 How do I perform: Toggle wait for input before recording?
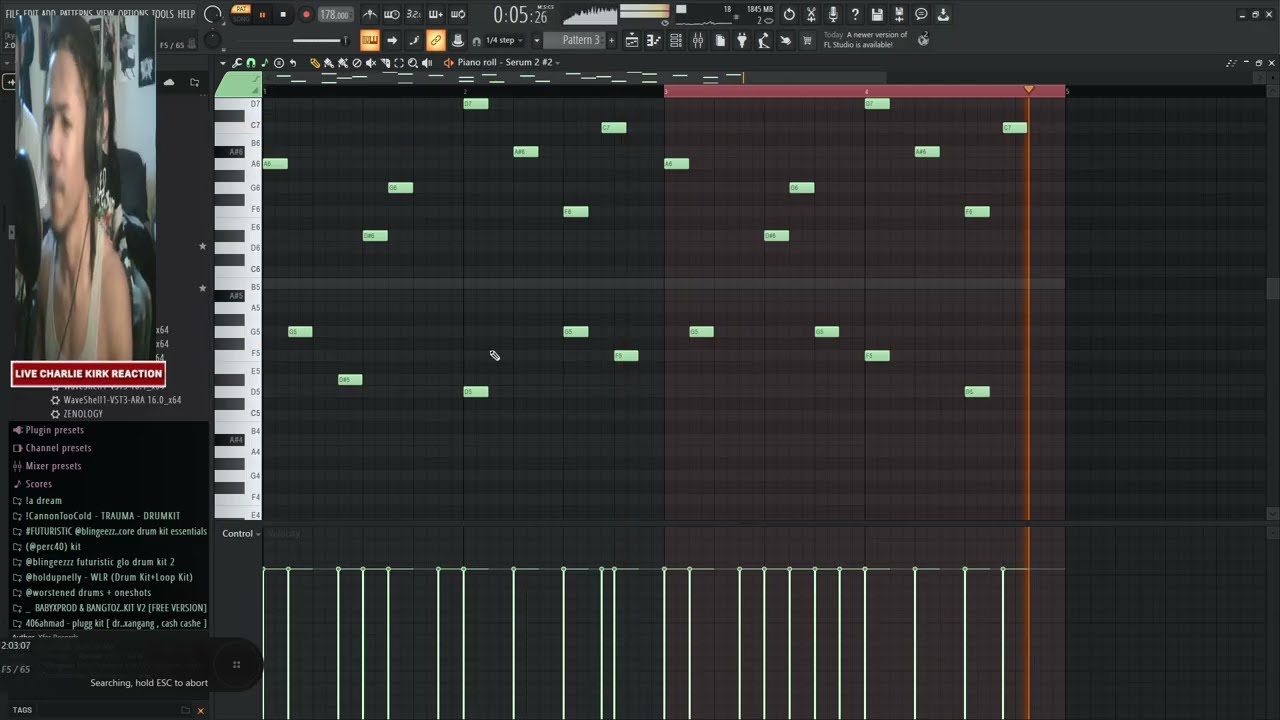point(392,14)
